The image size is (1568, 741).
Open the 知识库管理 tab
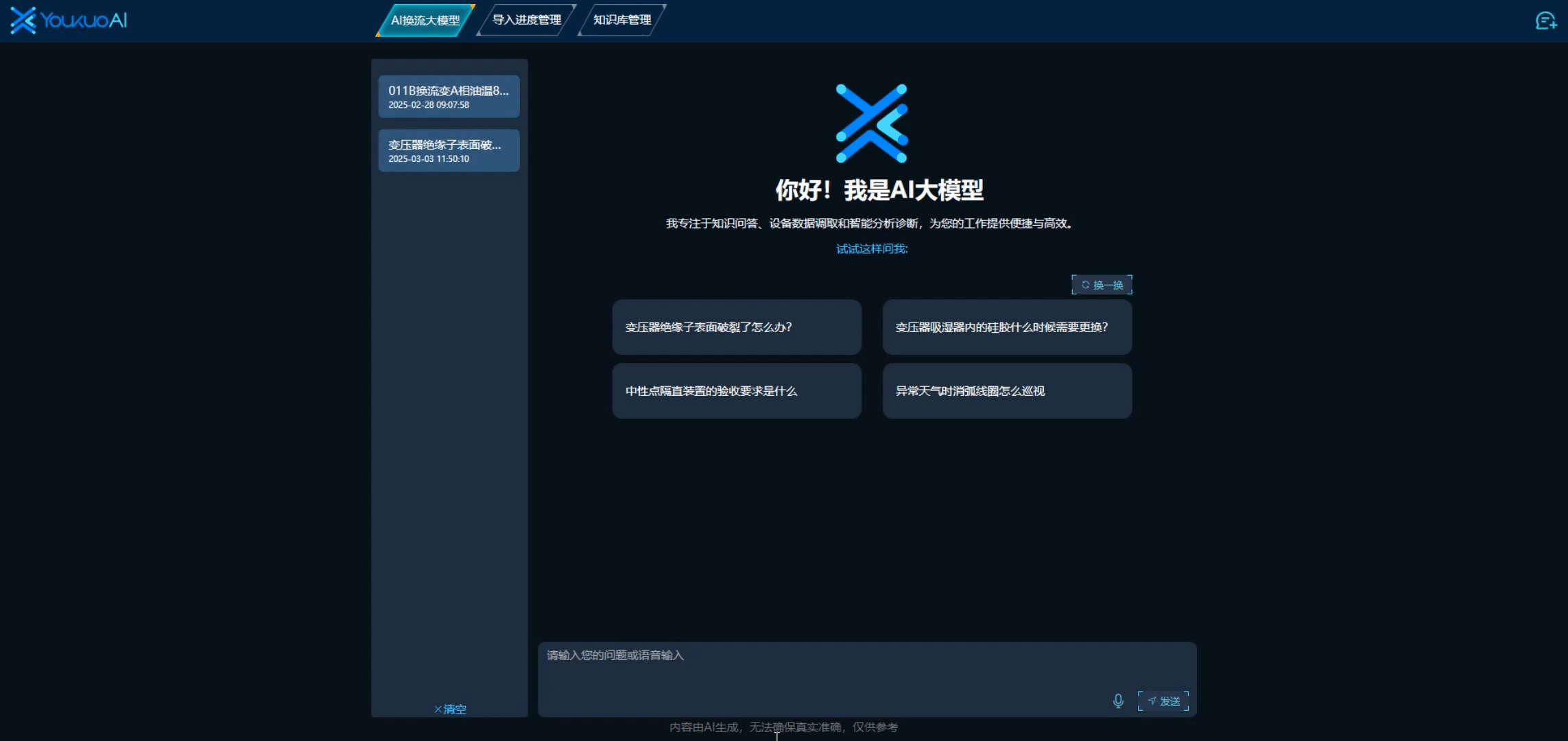pos(621,20)
